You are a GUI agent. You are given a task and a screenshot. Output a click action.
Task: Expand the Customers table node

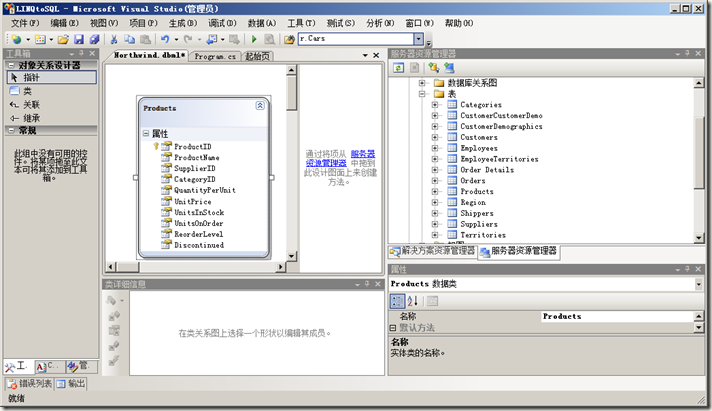point(435,137)
